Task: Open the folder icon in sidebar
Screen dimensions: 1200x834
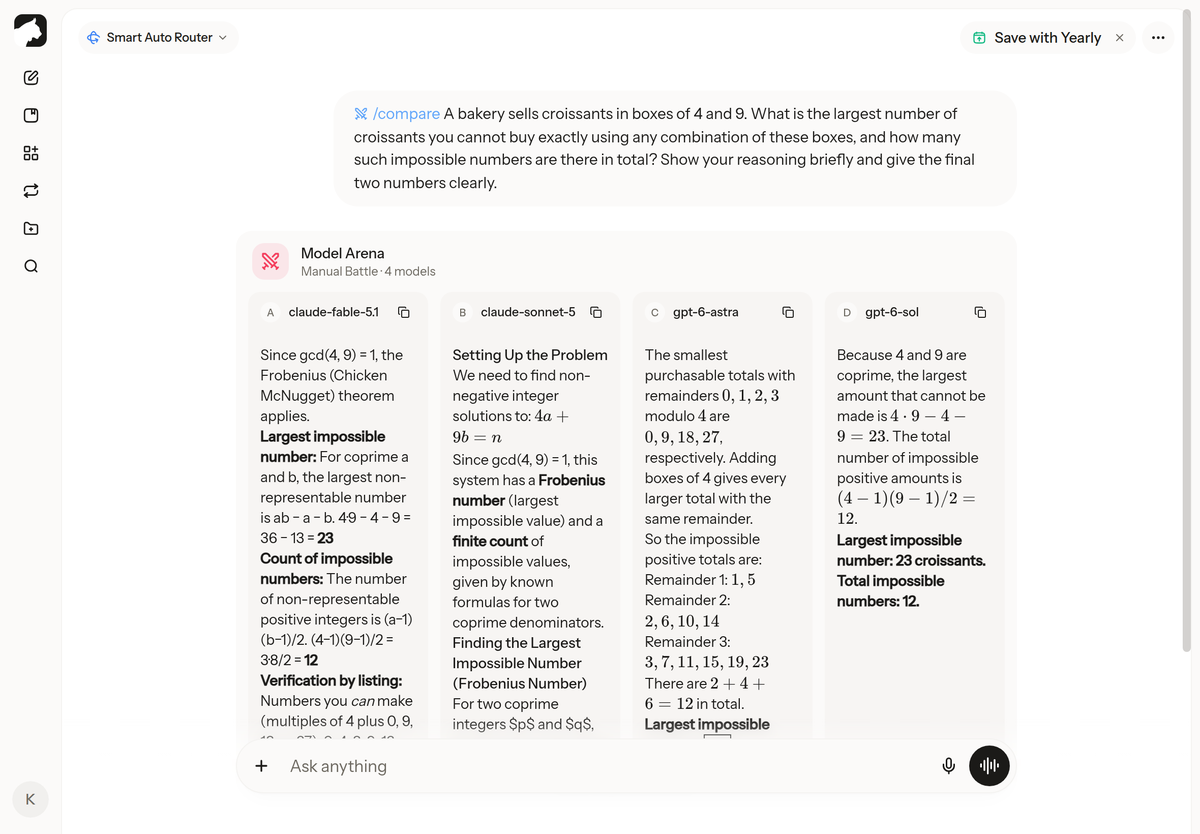Action: 31,228
